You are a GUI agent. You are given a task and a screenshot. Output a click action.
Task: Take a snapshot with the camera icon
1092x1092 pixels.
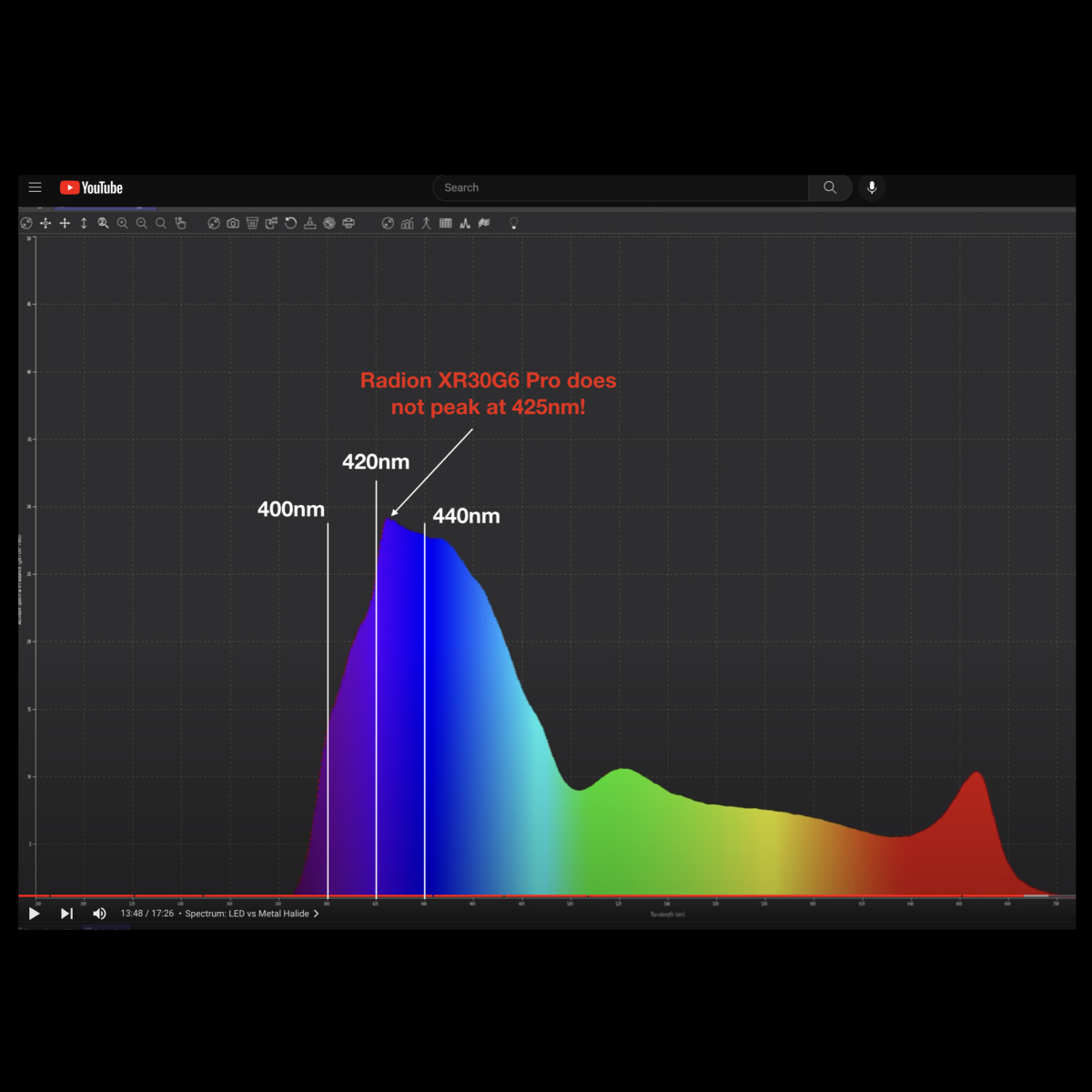coord(233,223)
